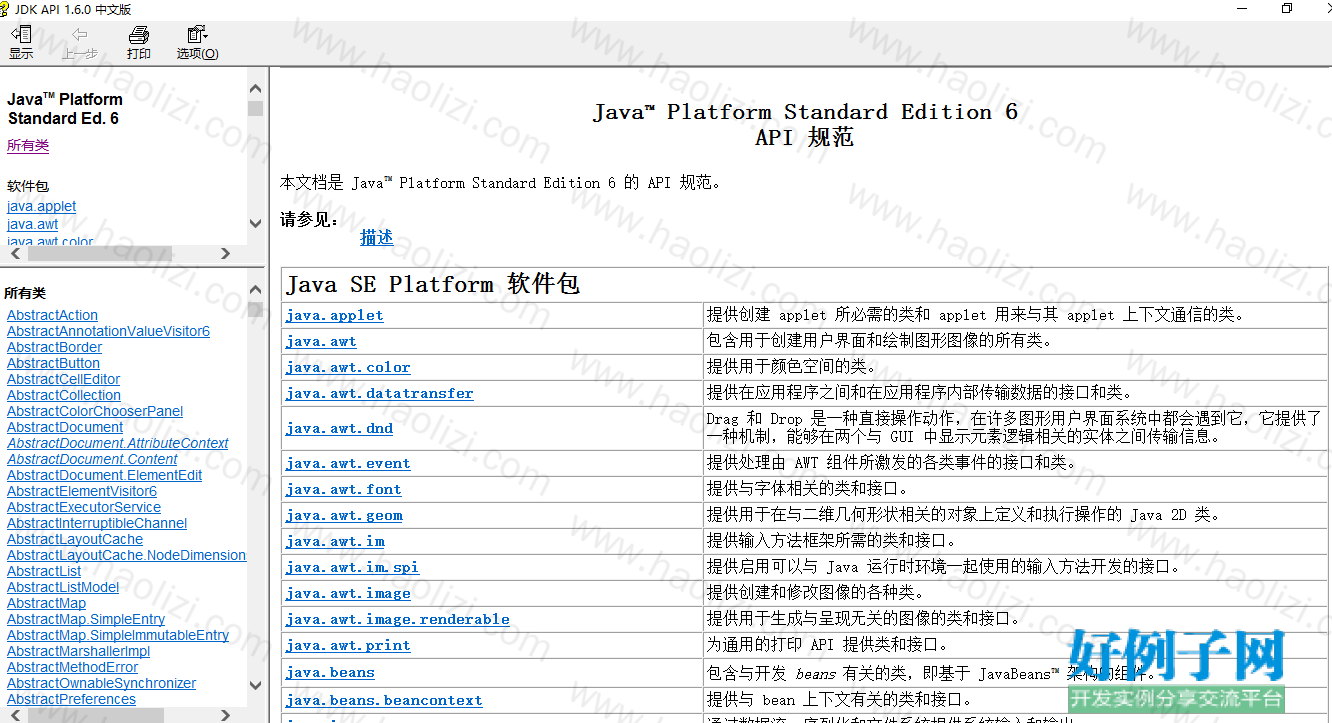Open java.awt.font package link
The image size is (1332, 723).
click(x=343, y=489)
